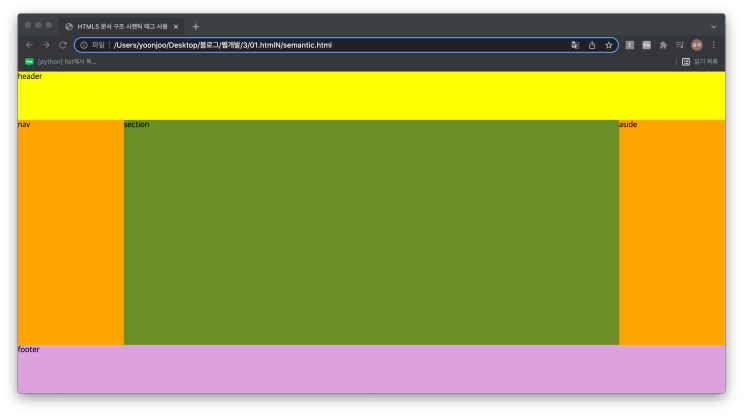Go forward to the next page

coord(46,45)
